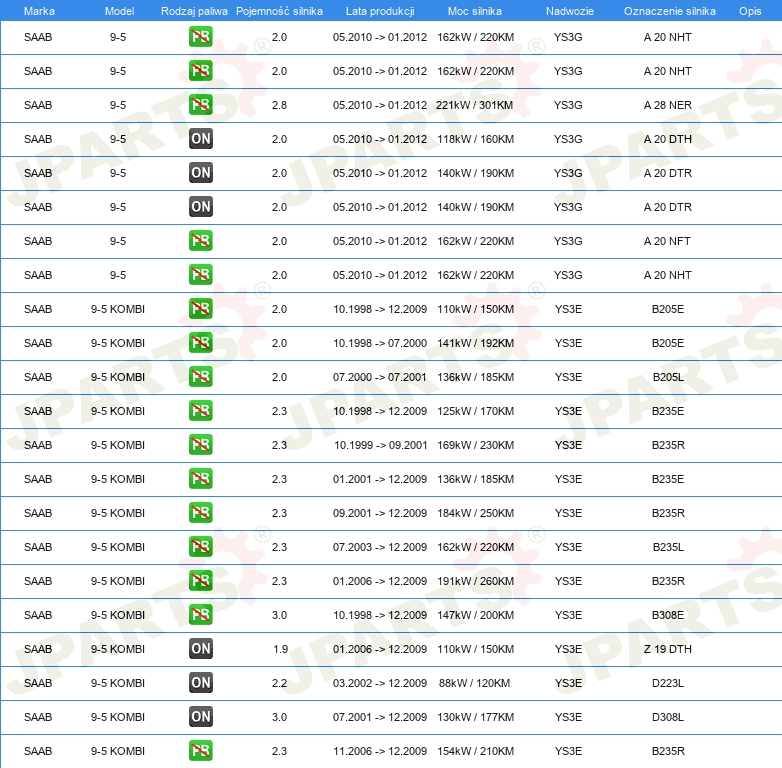Select the 88kW / 120KM power cell
This screenshot has height=768, width=782.
474,683
